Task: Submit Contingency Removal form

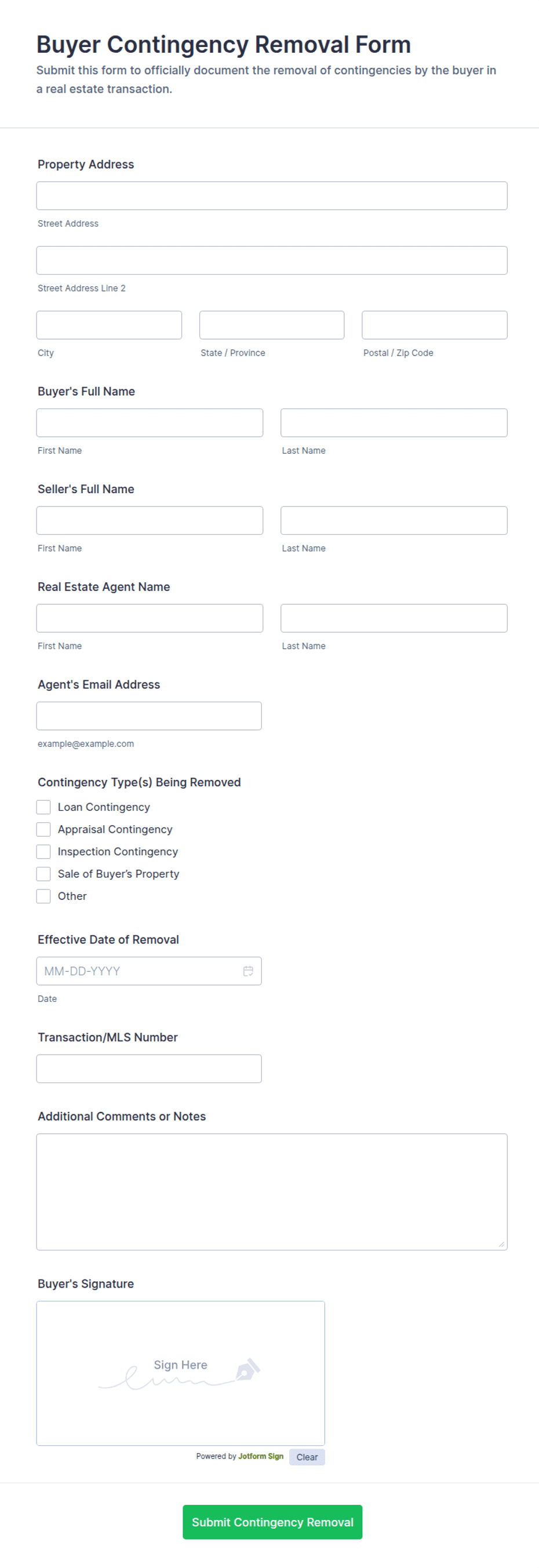Action: (272, 1522)
